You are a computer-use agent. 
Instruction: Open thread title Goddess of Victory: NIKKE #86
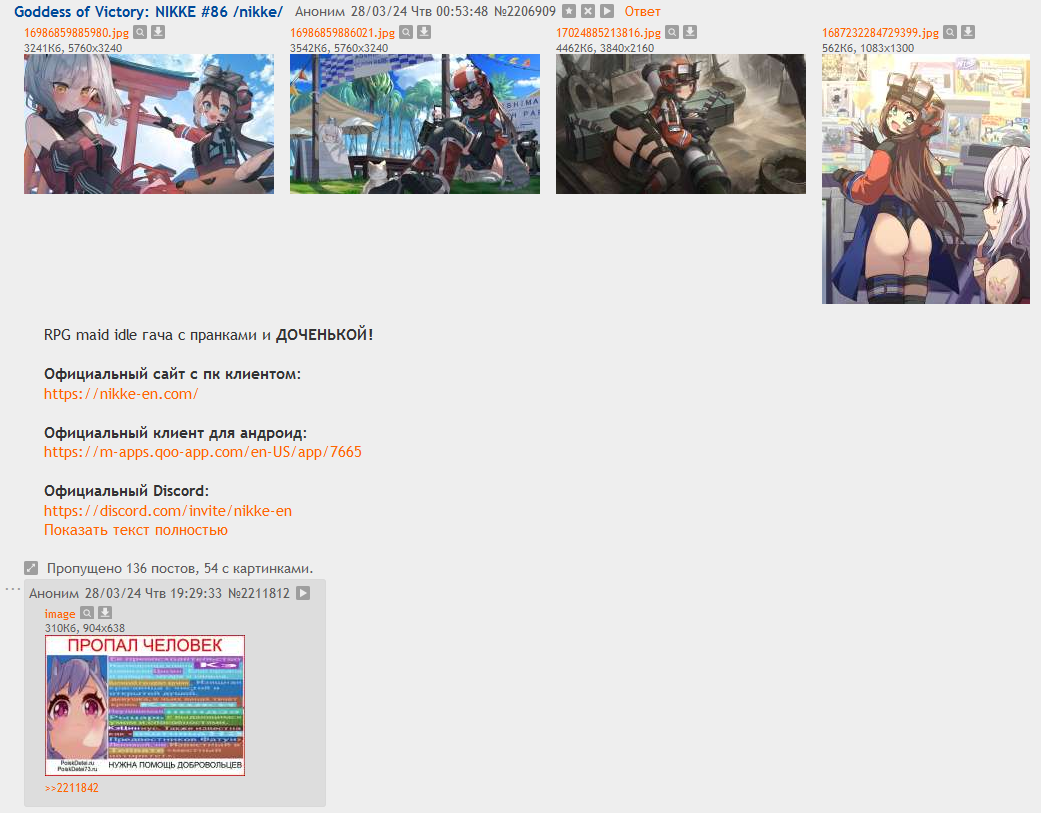[x=148, y=11]
